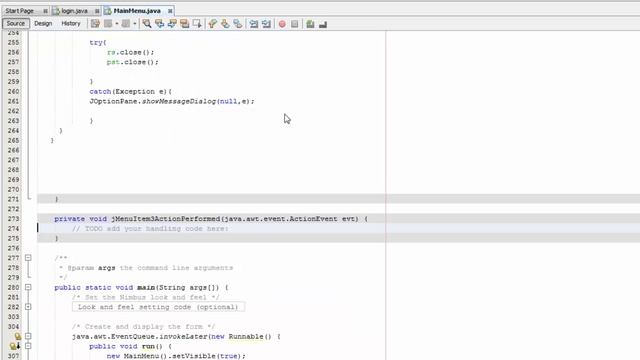Click the 'Create and display the form' comment

pos(143,327)
